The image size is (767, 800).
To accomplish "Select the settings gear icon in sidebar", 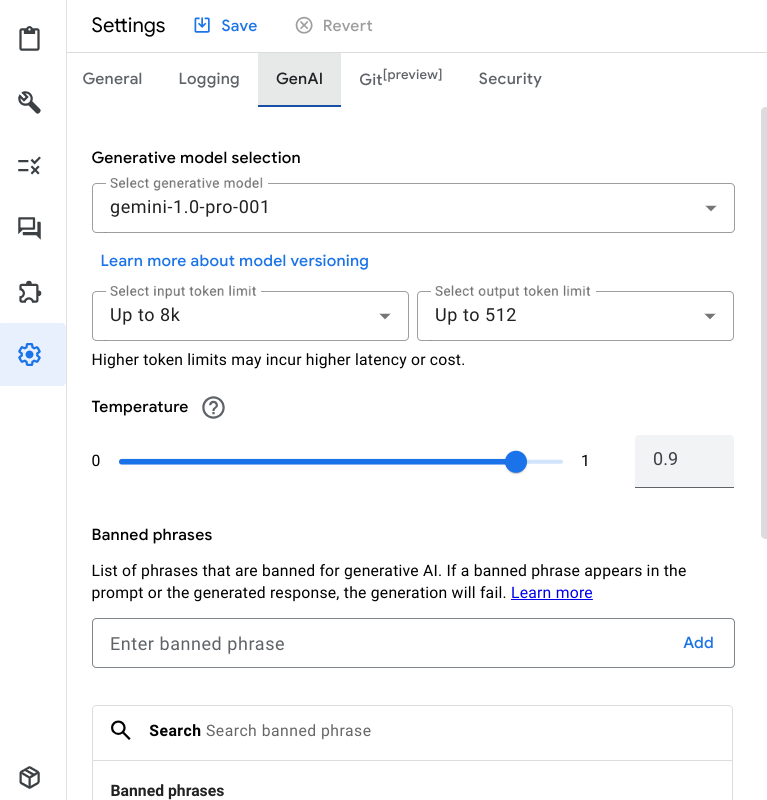I will coord(30,354).
